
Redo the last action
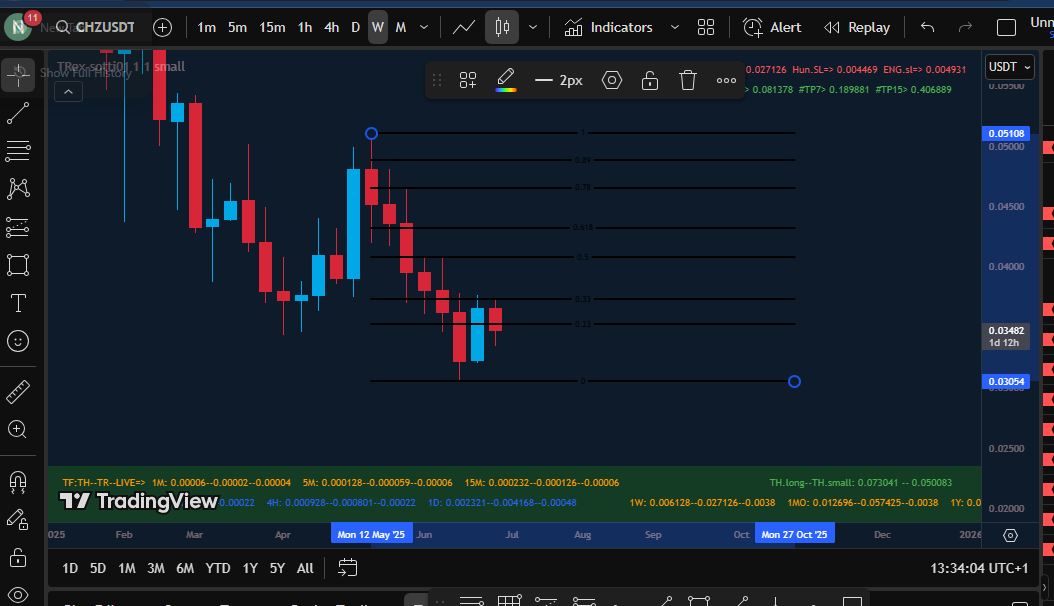click(x=965, y=28)
